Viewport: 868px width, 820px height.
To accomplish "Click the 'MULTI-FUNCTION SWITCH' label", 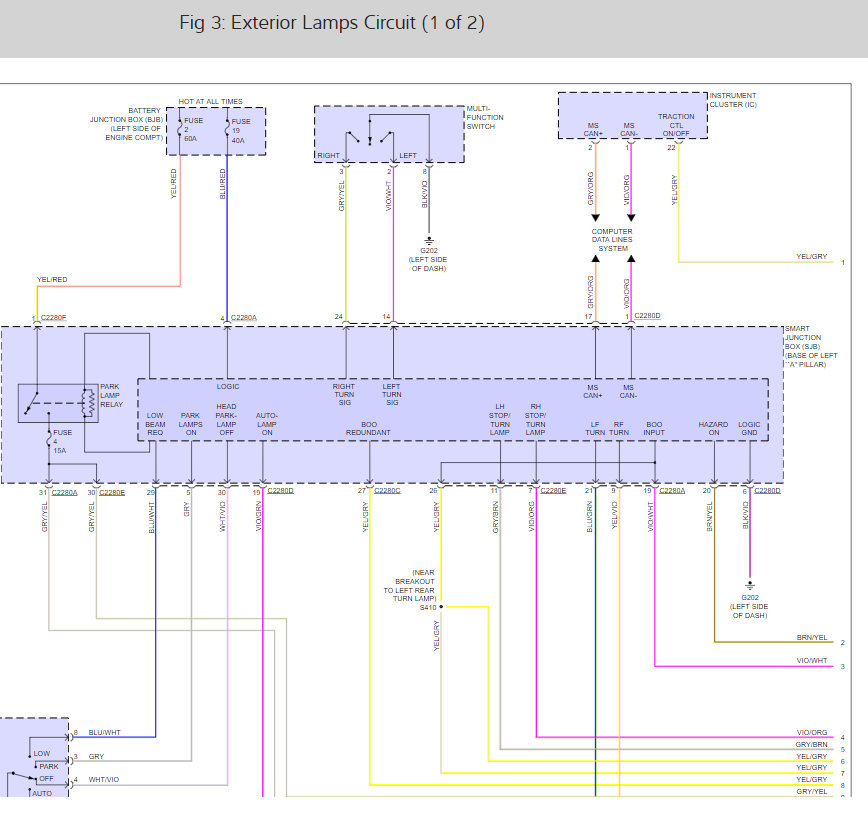I will [485, 117].
